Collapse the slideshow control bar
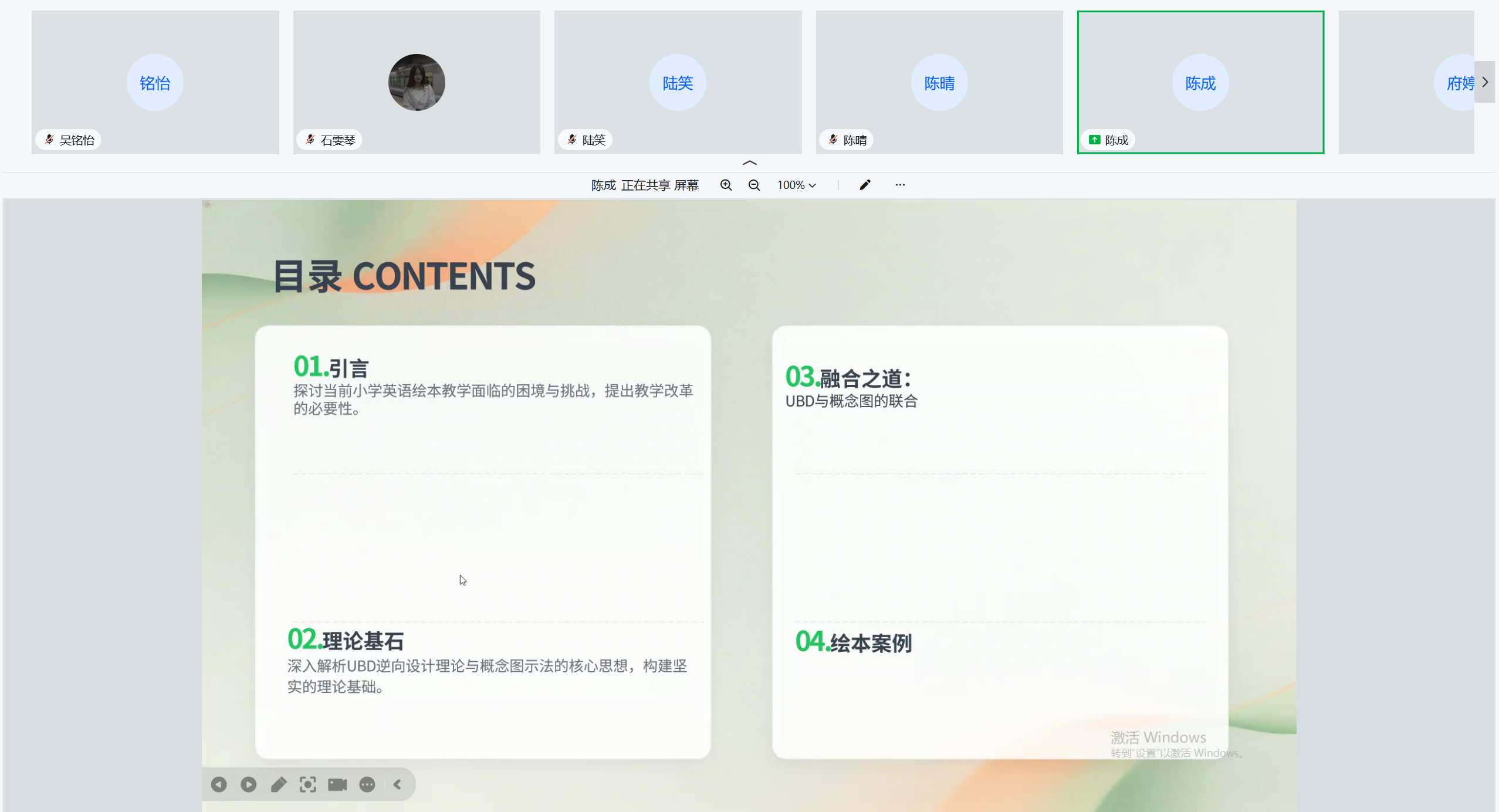 397,784
